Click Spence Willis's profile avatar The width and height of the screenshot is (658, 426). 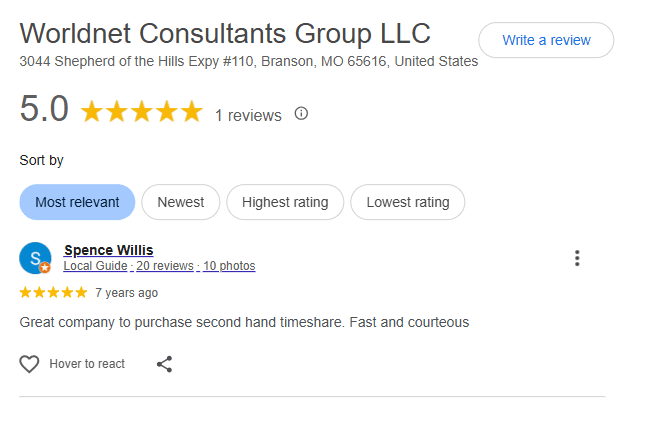pos(35,258)
